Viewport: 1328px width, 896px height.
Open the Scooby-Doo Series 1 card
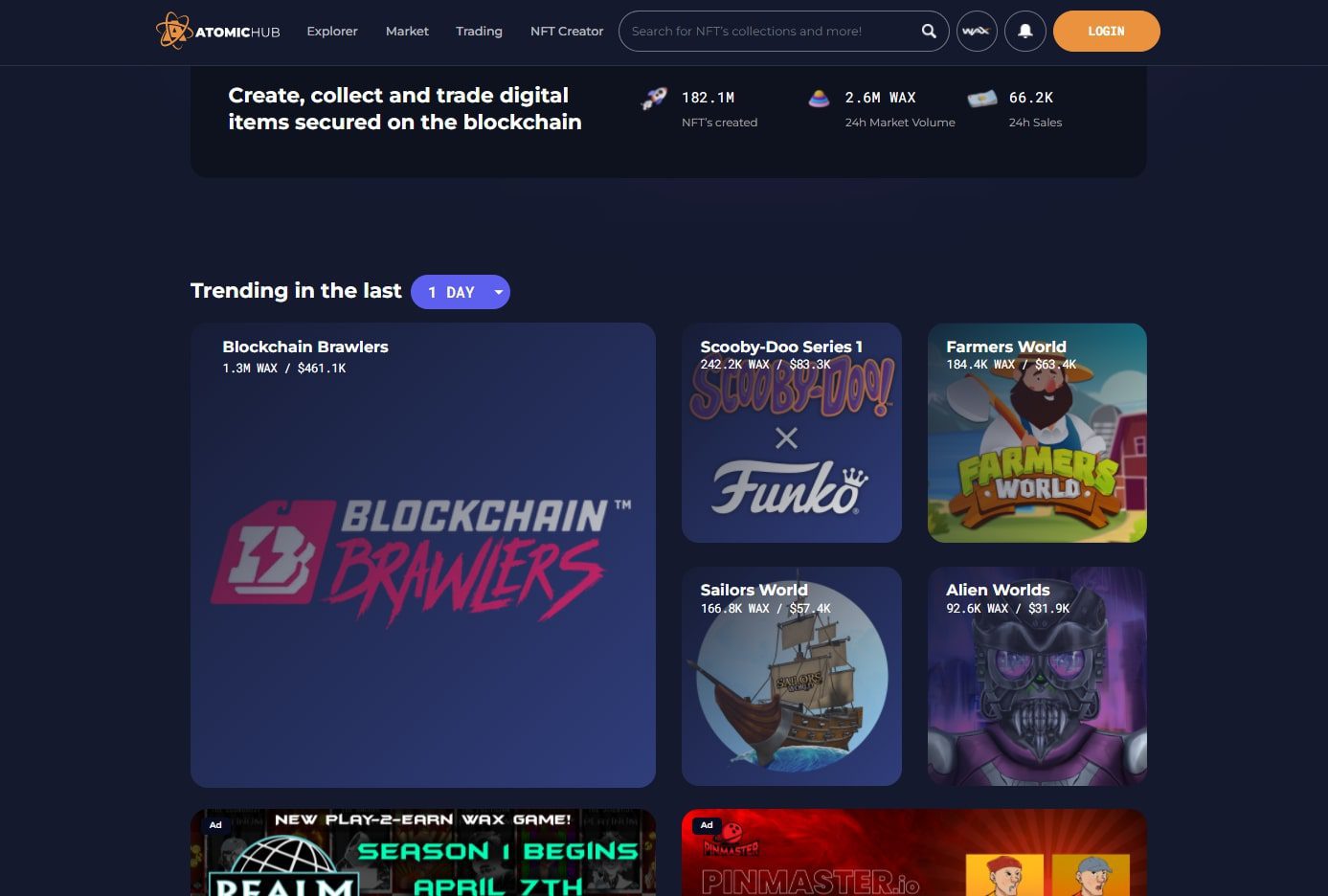pyautogui.click(x=792, y=433)
